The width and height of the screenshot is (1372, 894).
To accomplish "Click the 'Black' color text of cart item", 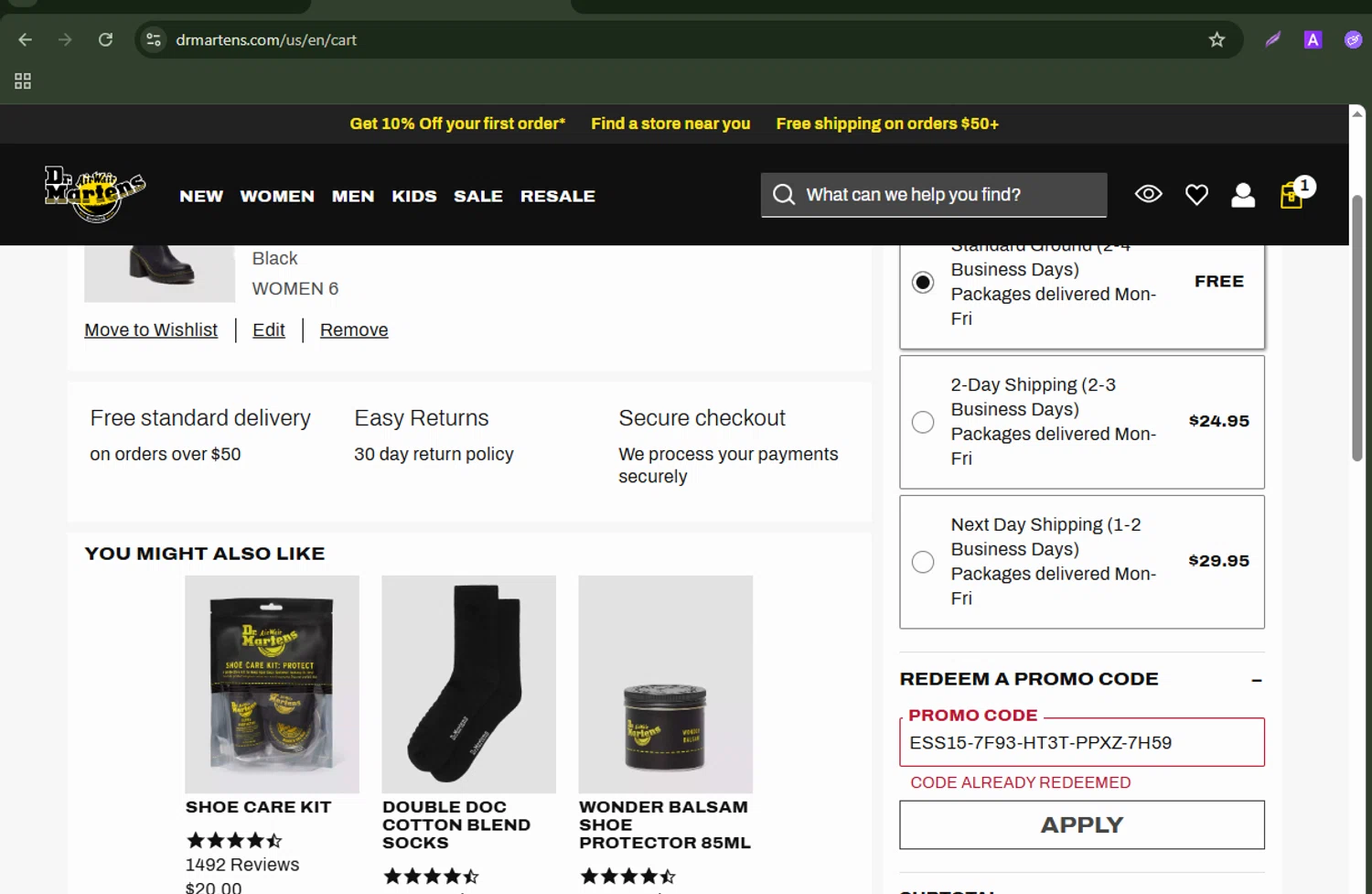I will pyautogui.click(x=274, y=258).
